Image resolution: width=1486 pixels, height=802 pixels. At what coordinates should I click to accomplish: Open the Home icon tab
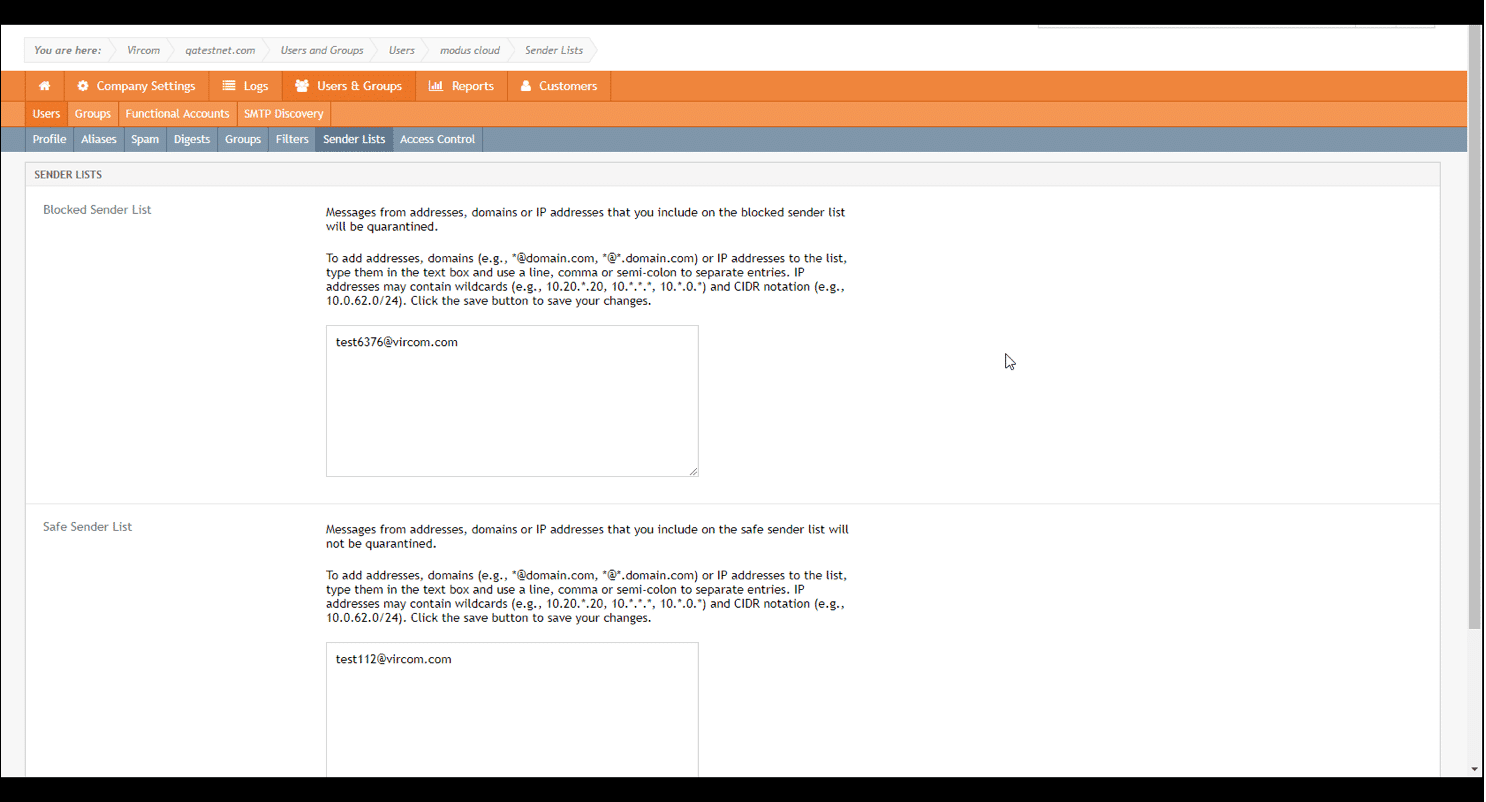click(x=45, y=86)
